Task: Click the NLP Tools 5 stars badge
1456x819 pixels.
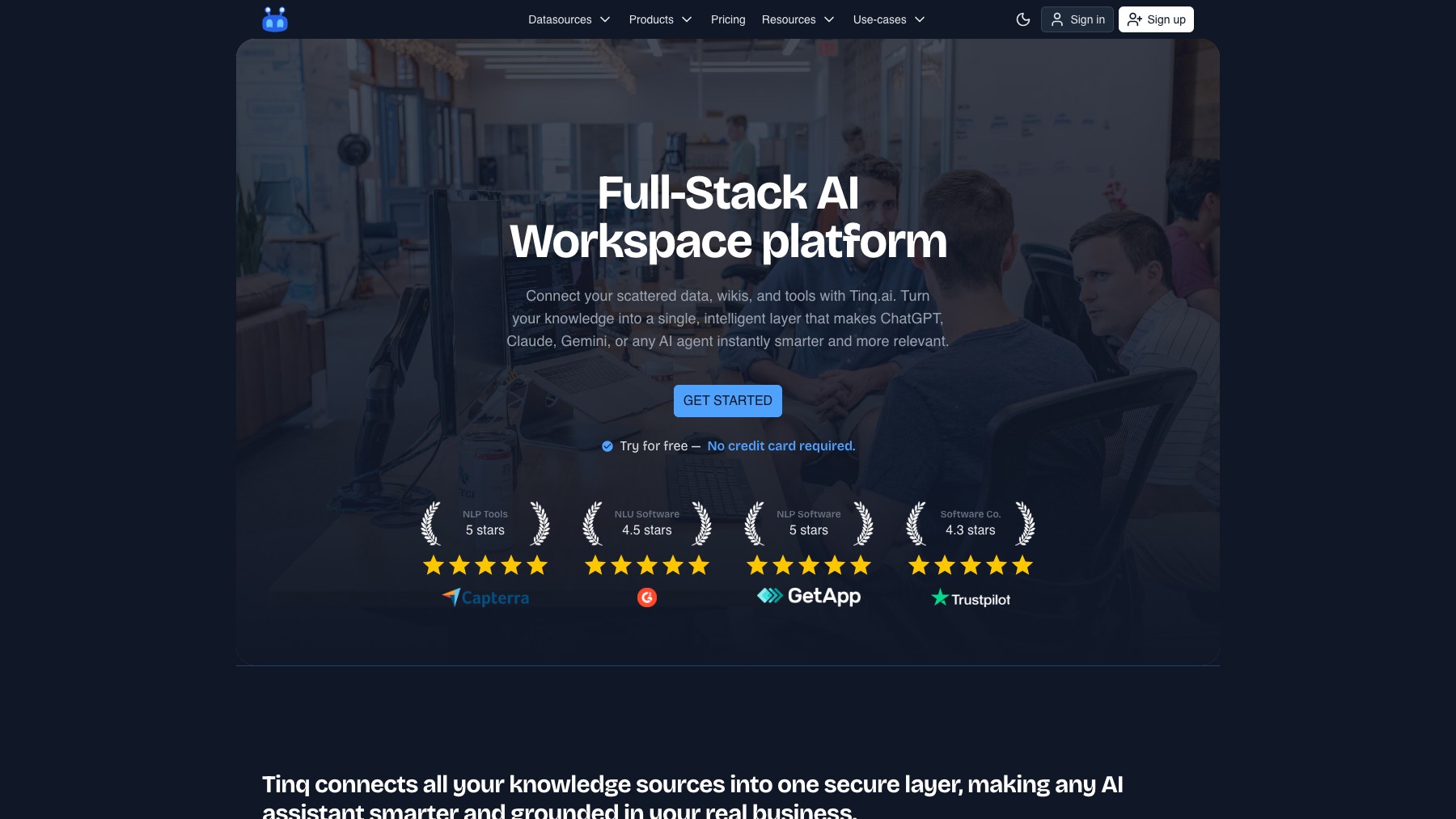Action: [485, 523]
